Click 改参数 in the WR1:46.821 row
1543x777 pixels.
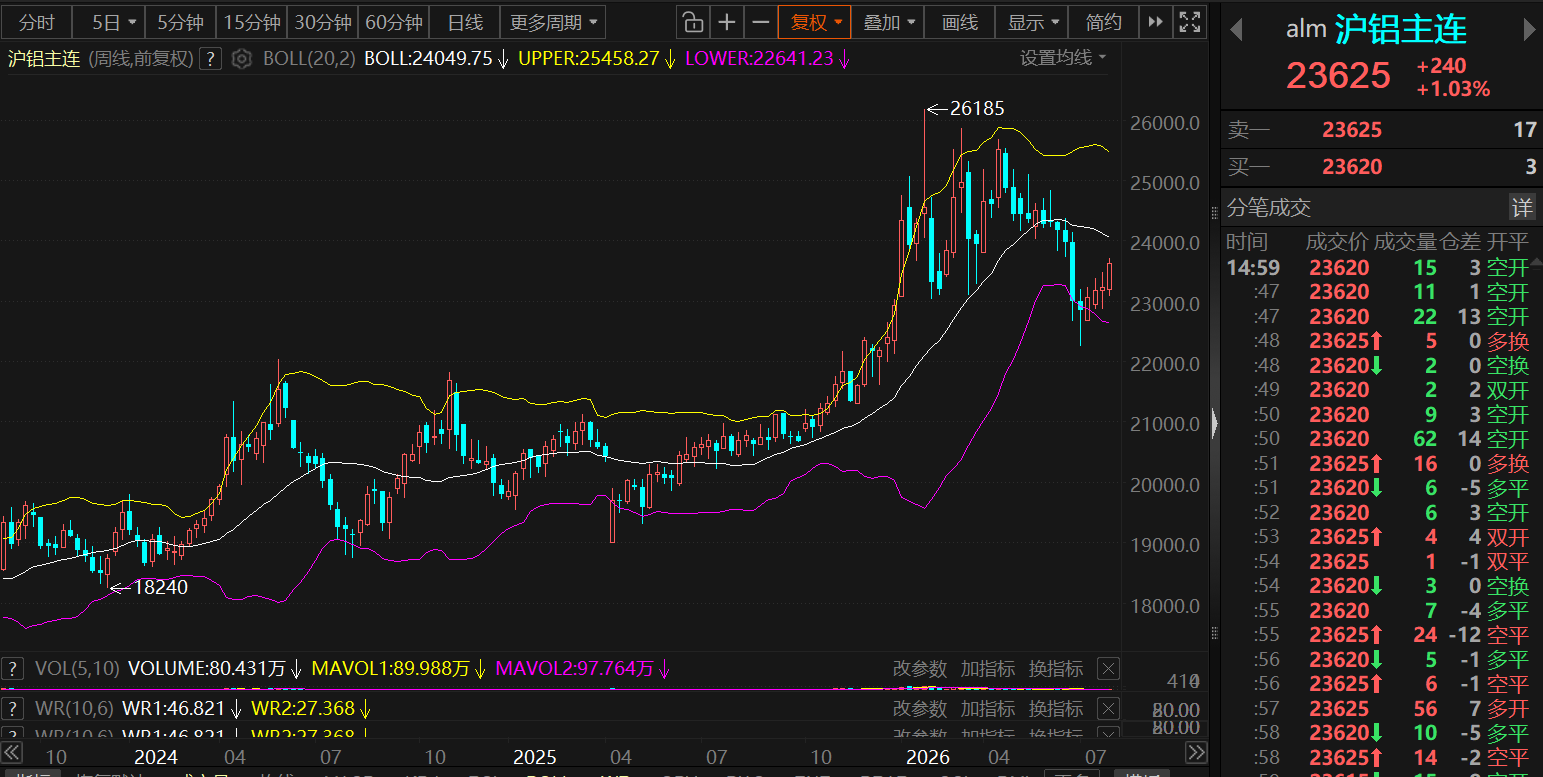(x=919, y=709)
